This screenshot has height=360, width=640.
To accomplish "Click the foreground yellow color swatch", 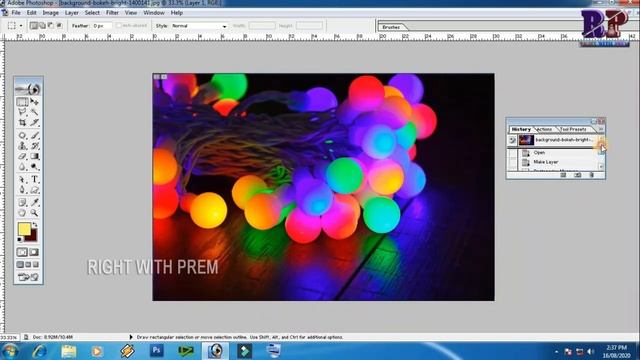I will click(23, 229).
